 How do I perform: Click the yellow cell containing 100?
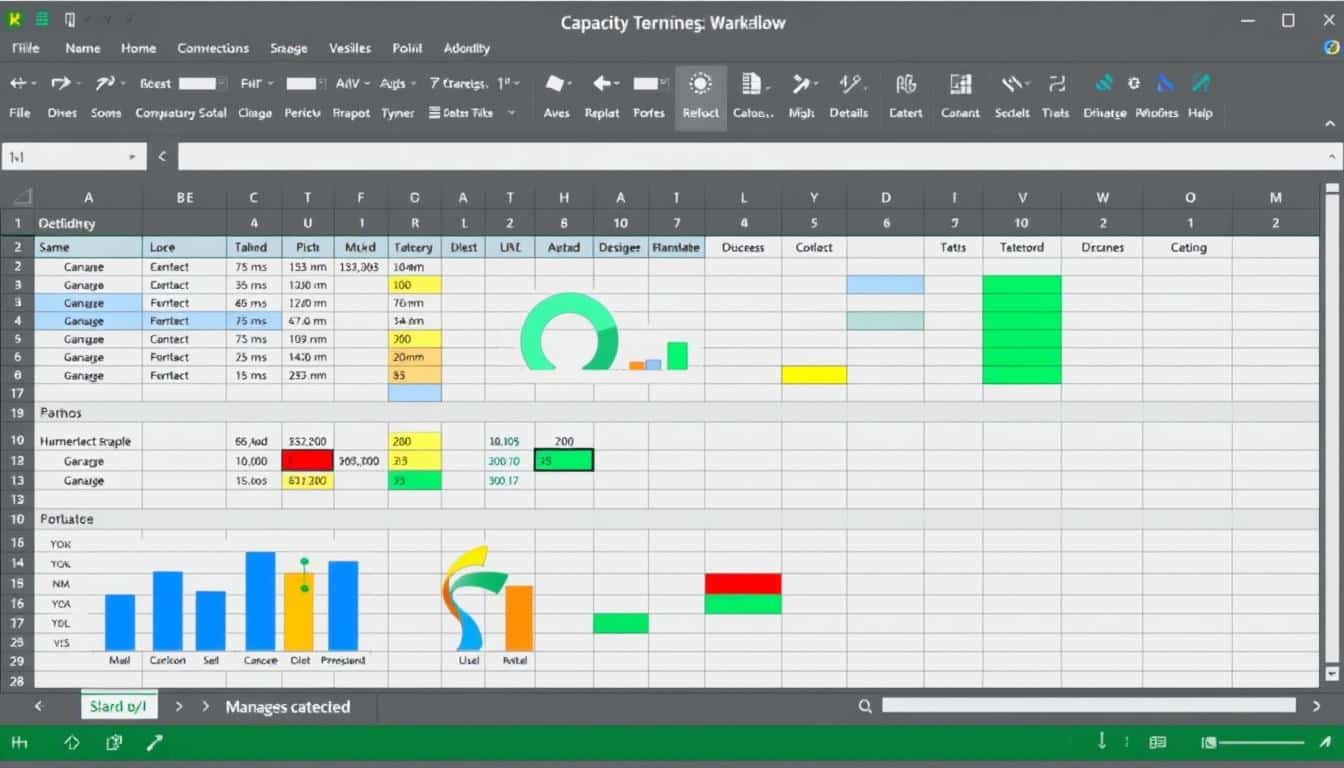(x=414, y=285)
